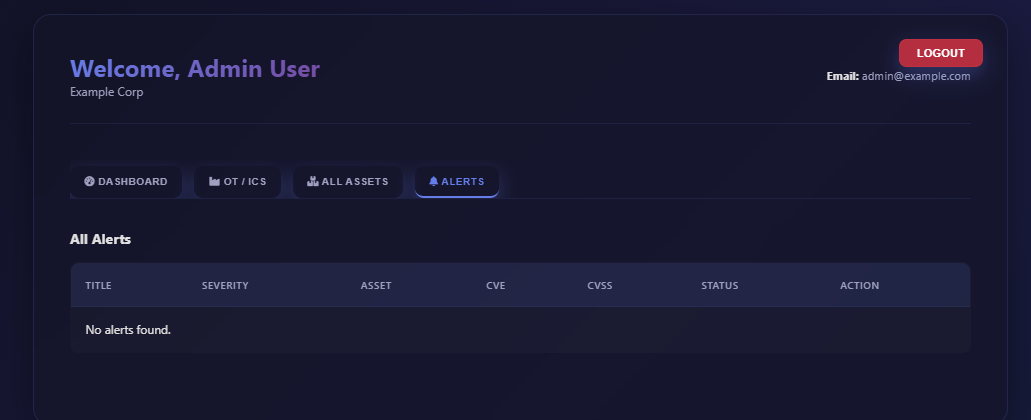1031x420 pixels.
Task: Select the Alerts tab label
Action: [463, 182]
